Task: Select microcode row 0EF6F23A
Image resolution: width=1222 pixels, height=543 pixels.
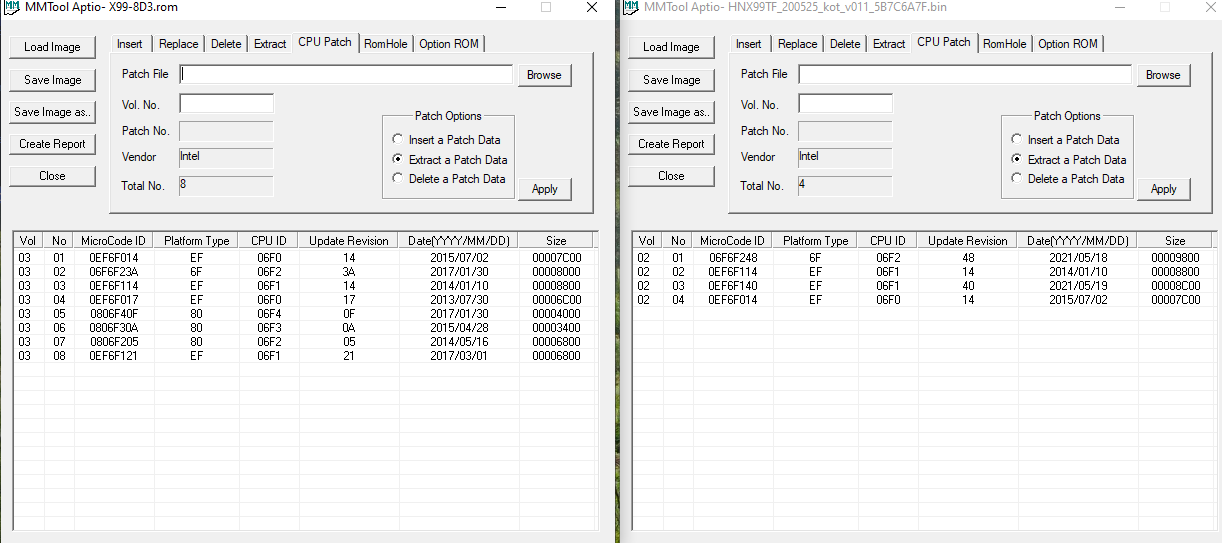Action: [x=305, y=272]
